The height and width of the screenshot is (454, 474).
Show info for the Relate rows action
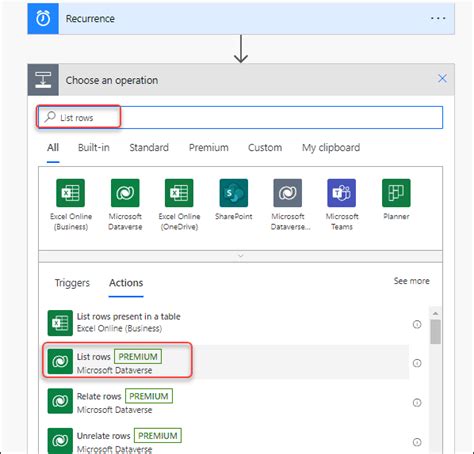[x=417, y=403]
